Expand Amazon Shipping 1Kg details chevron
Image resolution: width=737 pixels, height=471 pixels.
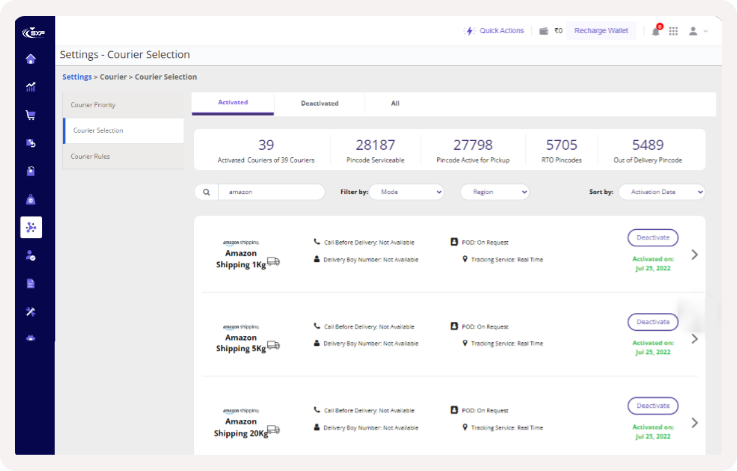click(x=695, y=255)
